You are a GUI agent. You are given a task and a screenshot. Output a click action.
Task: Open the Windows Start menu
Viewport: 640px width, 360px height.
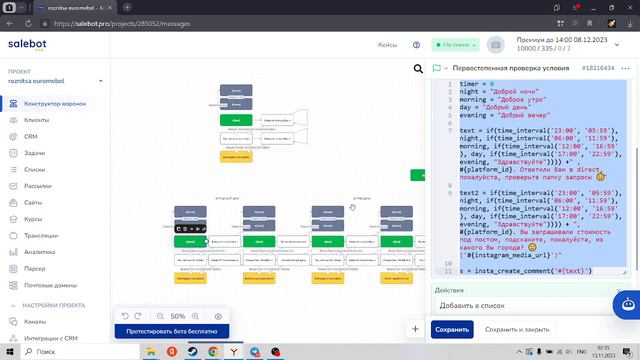[9, 351]
